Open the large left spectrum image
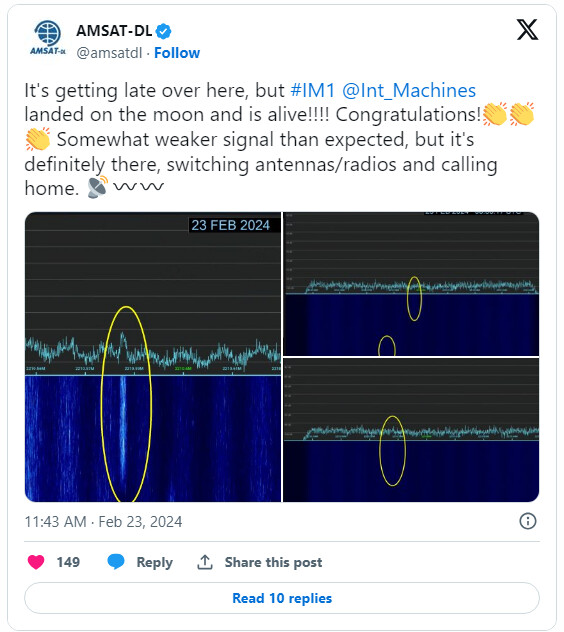The image size is (564, 632). (153, 357)
